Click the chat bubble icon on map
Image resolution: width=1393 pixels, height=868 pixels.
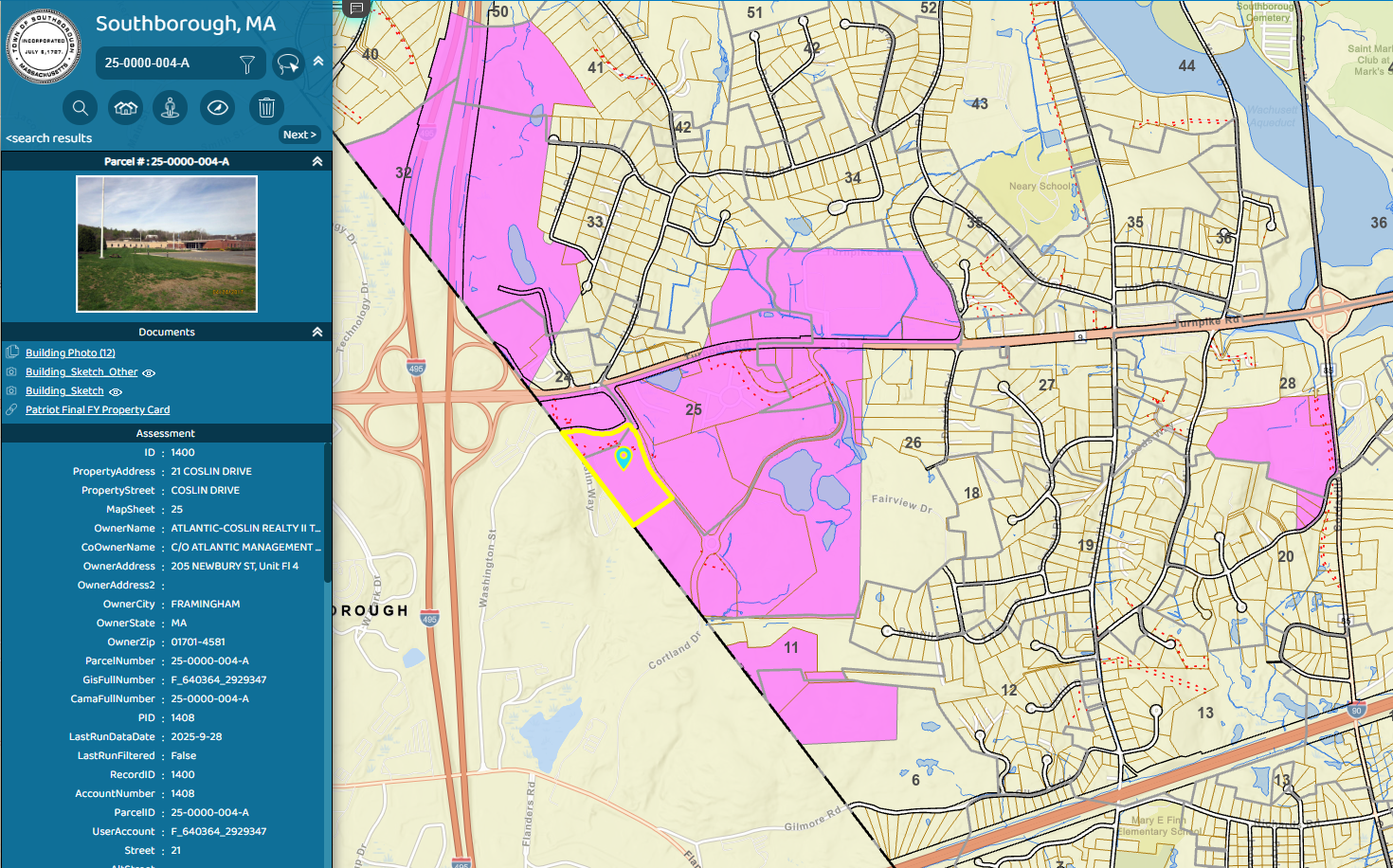tap(357, 9)
